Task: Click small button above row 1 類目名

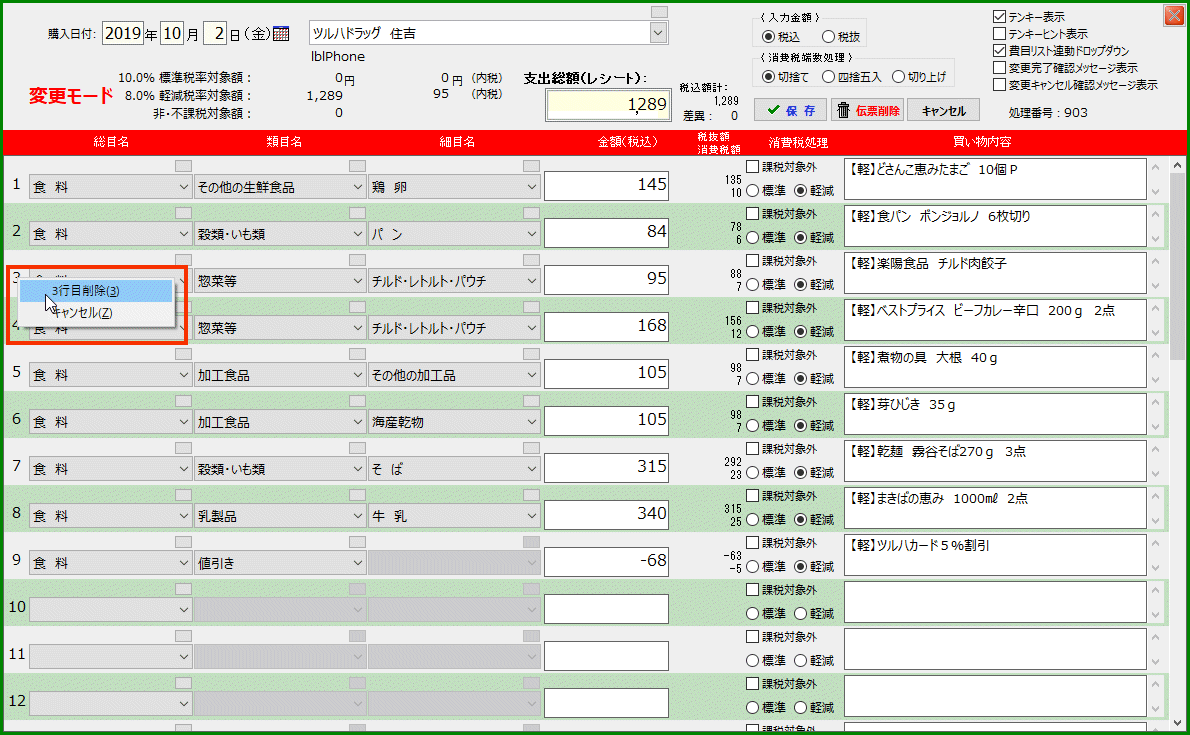Action: pos(357,166)
